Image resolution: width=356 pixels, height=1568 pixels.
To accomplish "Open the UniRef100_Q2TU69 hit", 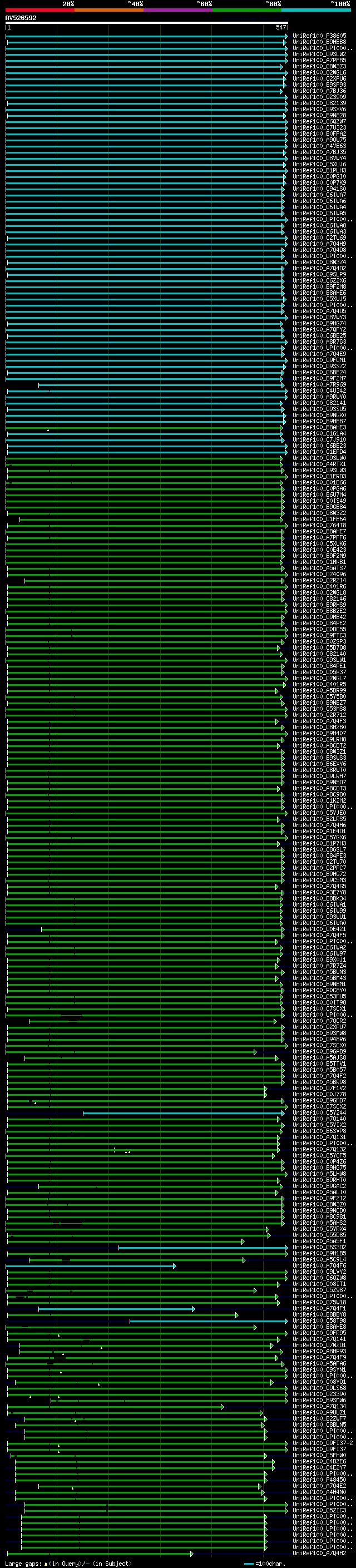I will (319, 238).
